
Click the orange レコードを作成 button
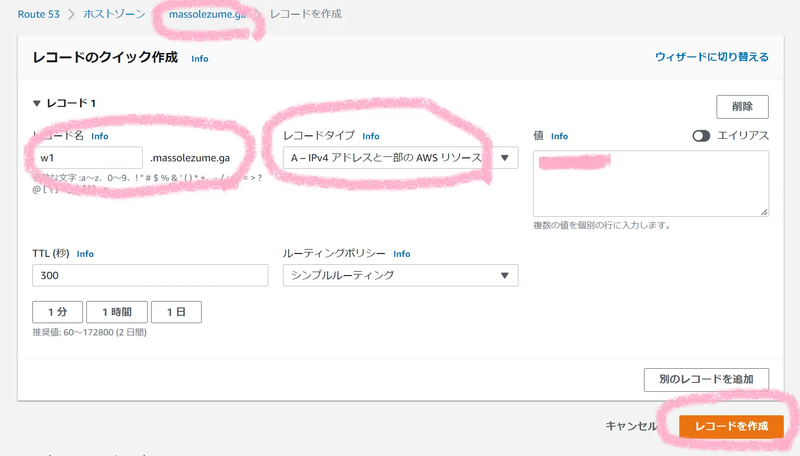coord(732,426)
